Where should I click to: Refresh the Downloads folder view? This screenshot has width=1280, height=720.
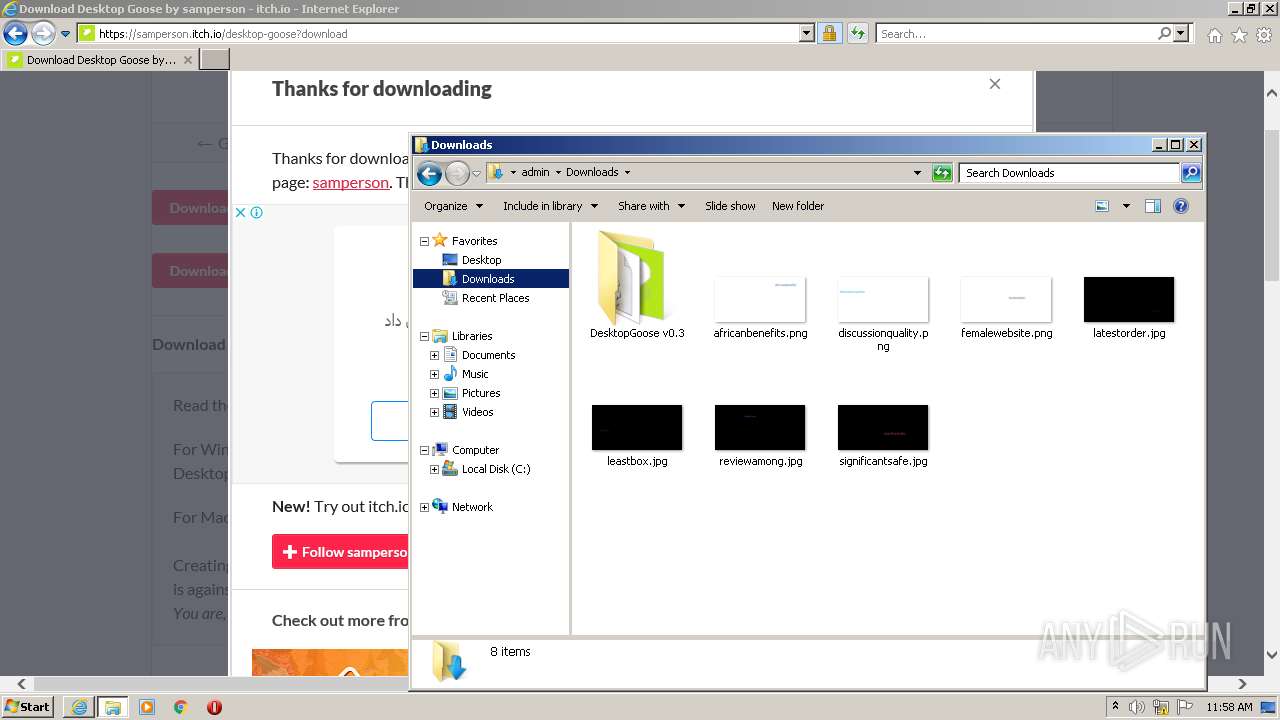click(x=941, y=173)
